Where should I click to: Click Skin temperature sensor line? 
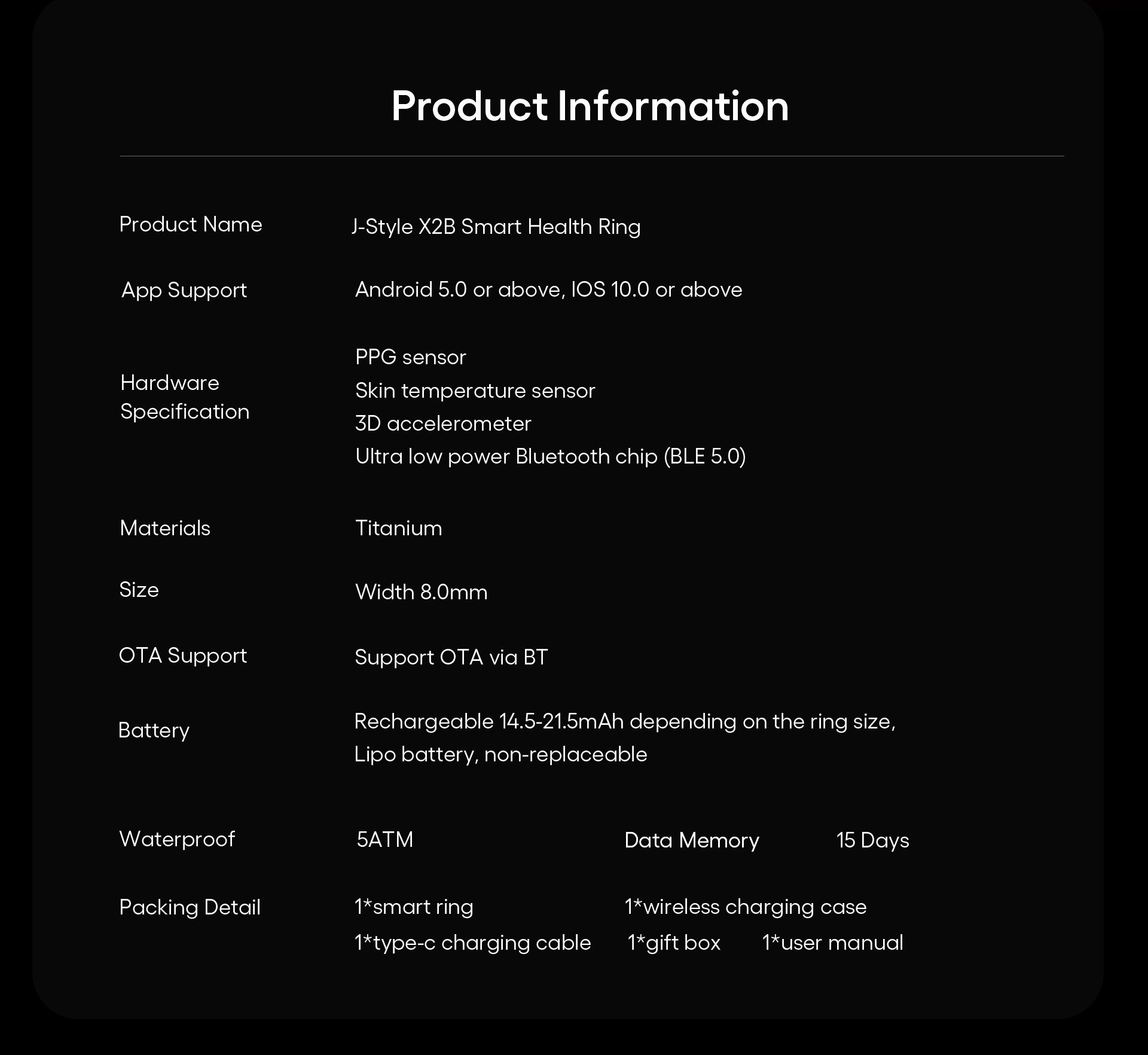click(475, 391)
